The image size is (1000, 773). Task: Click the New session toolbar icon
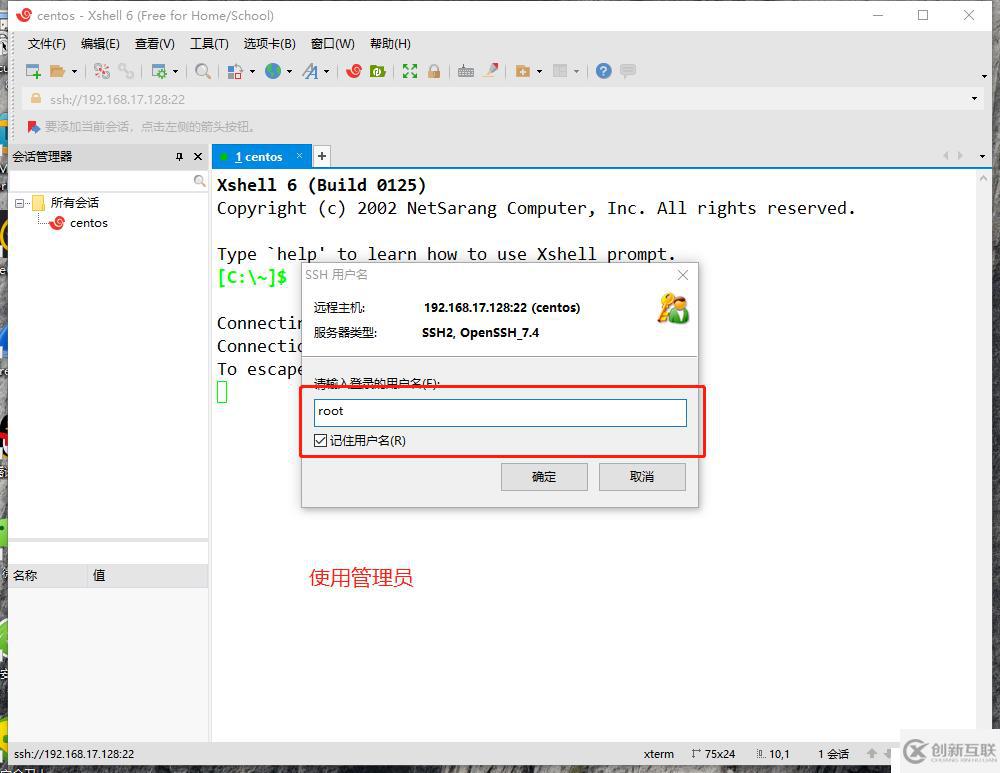coord(33,71)
